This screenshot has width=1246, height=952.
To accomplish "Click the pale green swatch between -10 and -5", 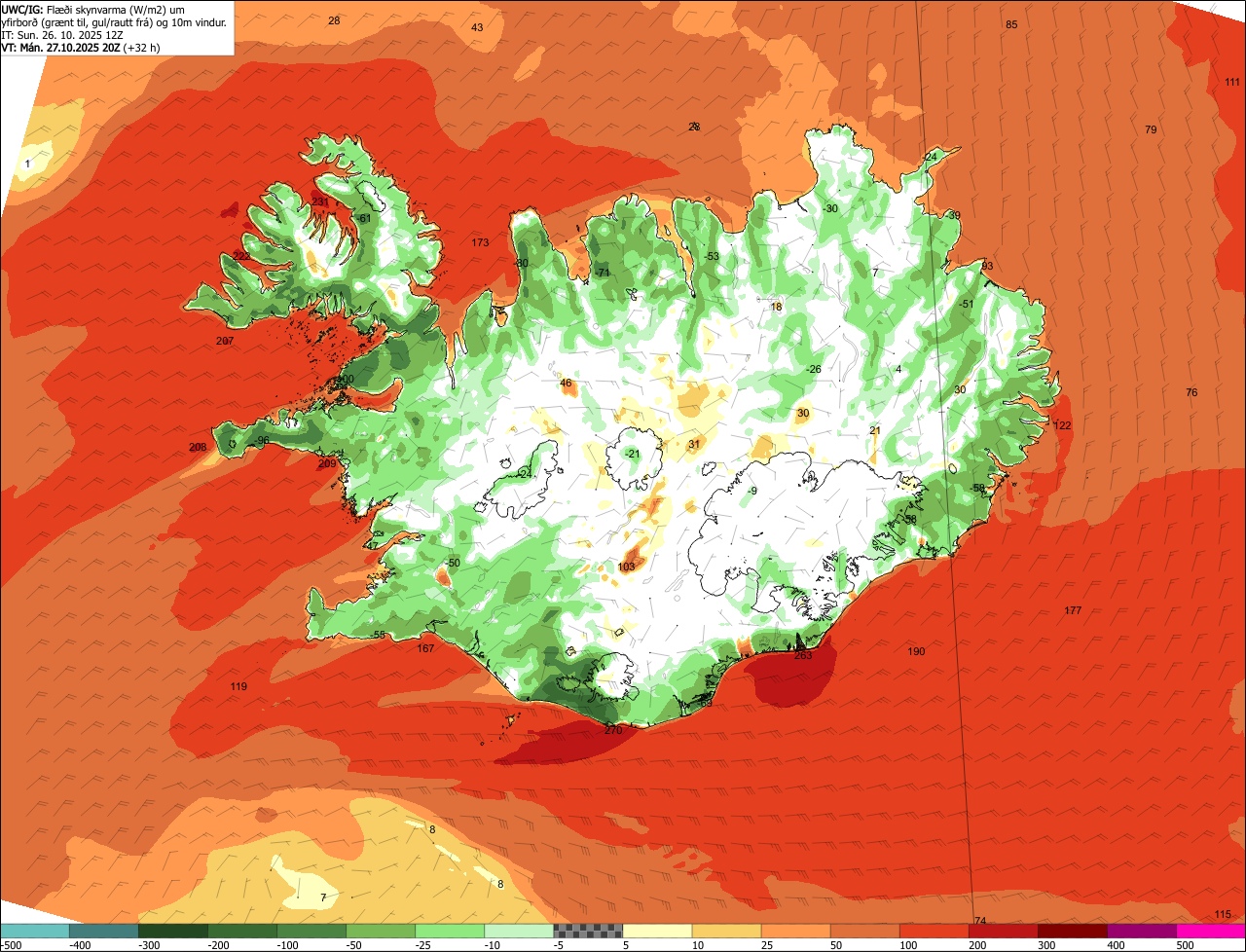I will point(518,931).
